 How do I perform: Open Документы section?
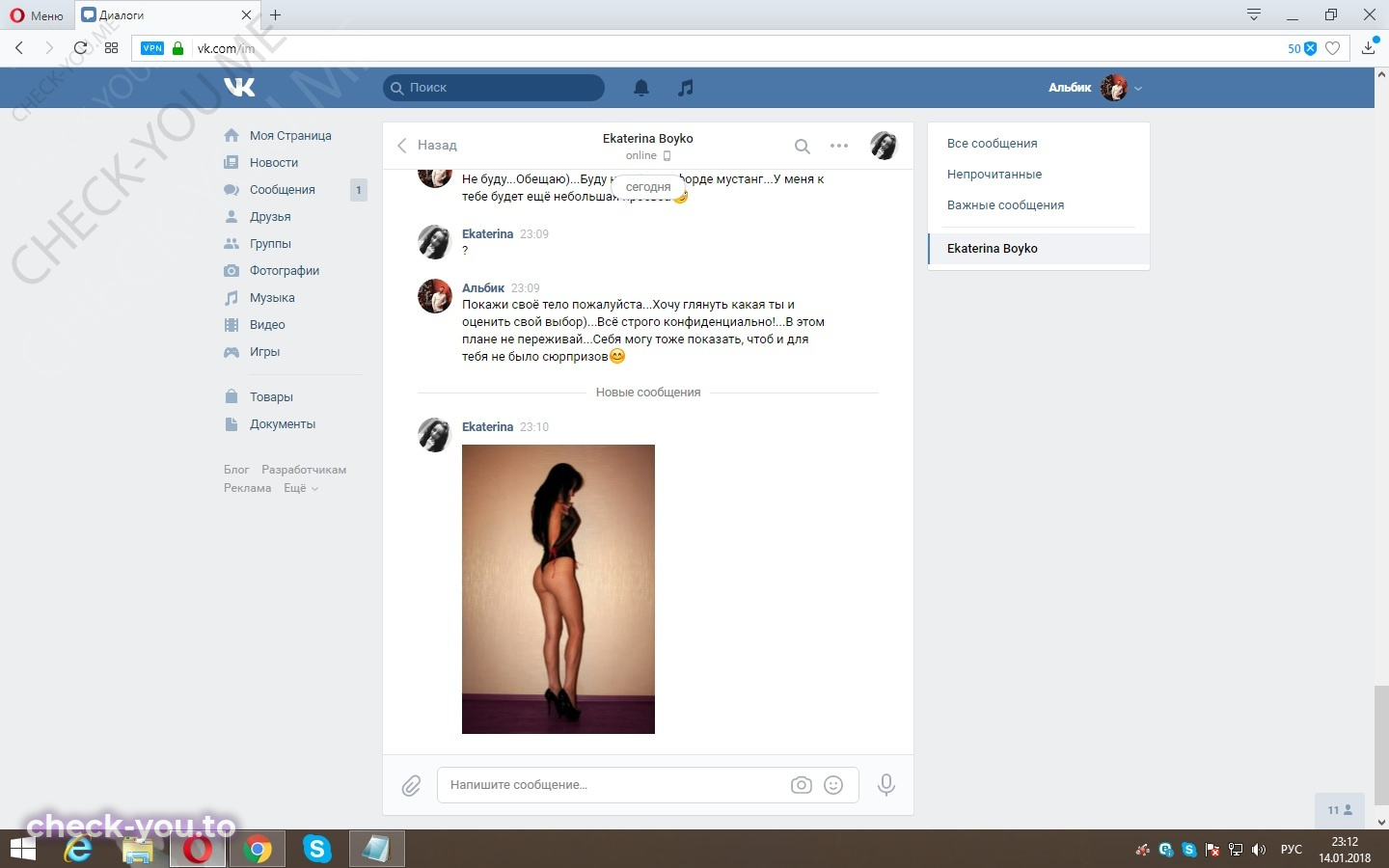point(283,424)
